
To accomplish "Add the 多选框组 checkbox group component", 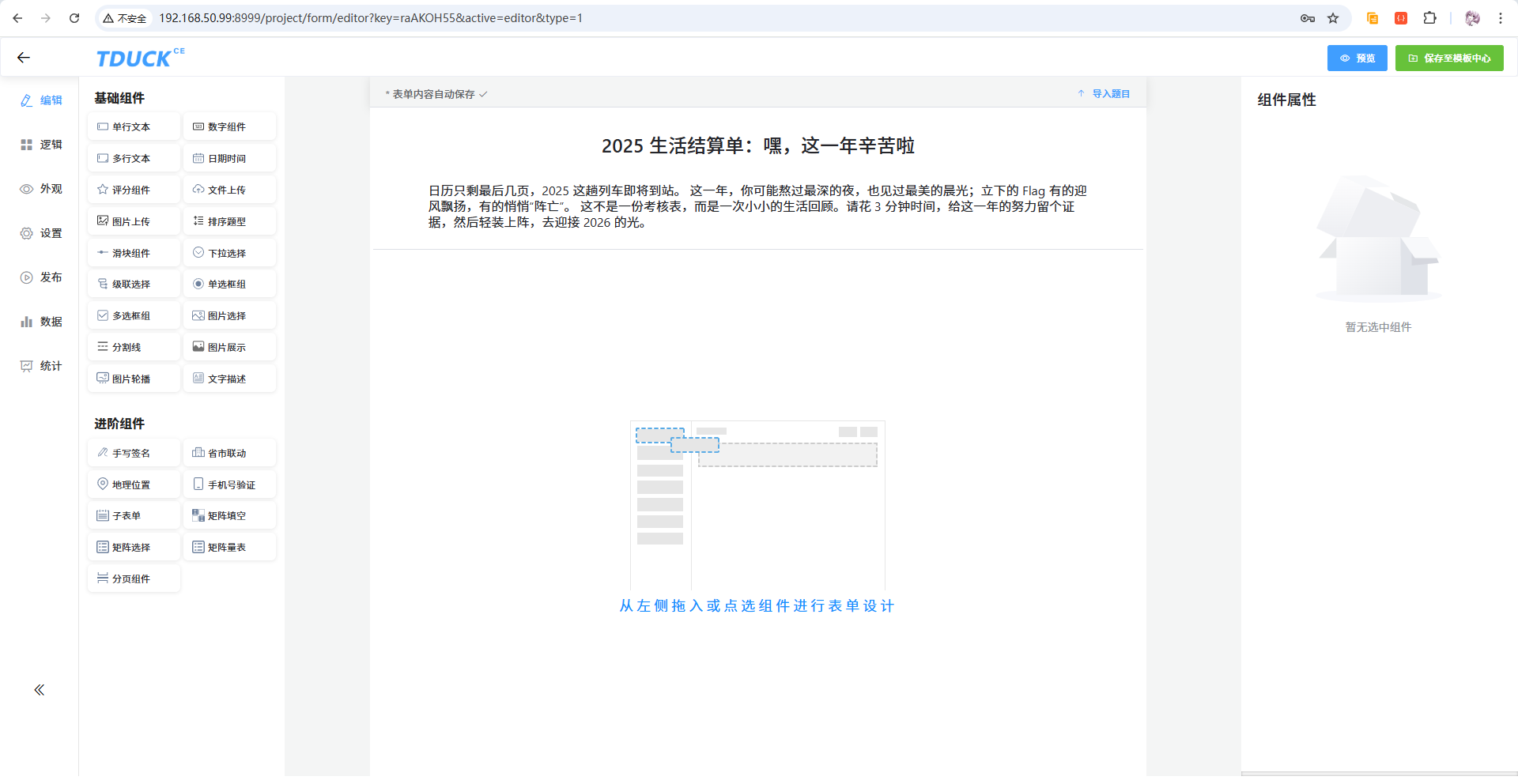I will click(x=133, y=315).
